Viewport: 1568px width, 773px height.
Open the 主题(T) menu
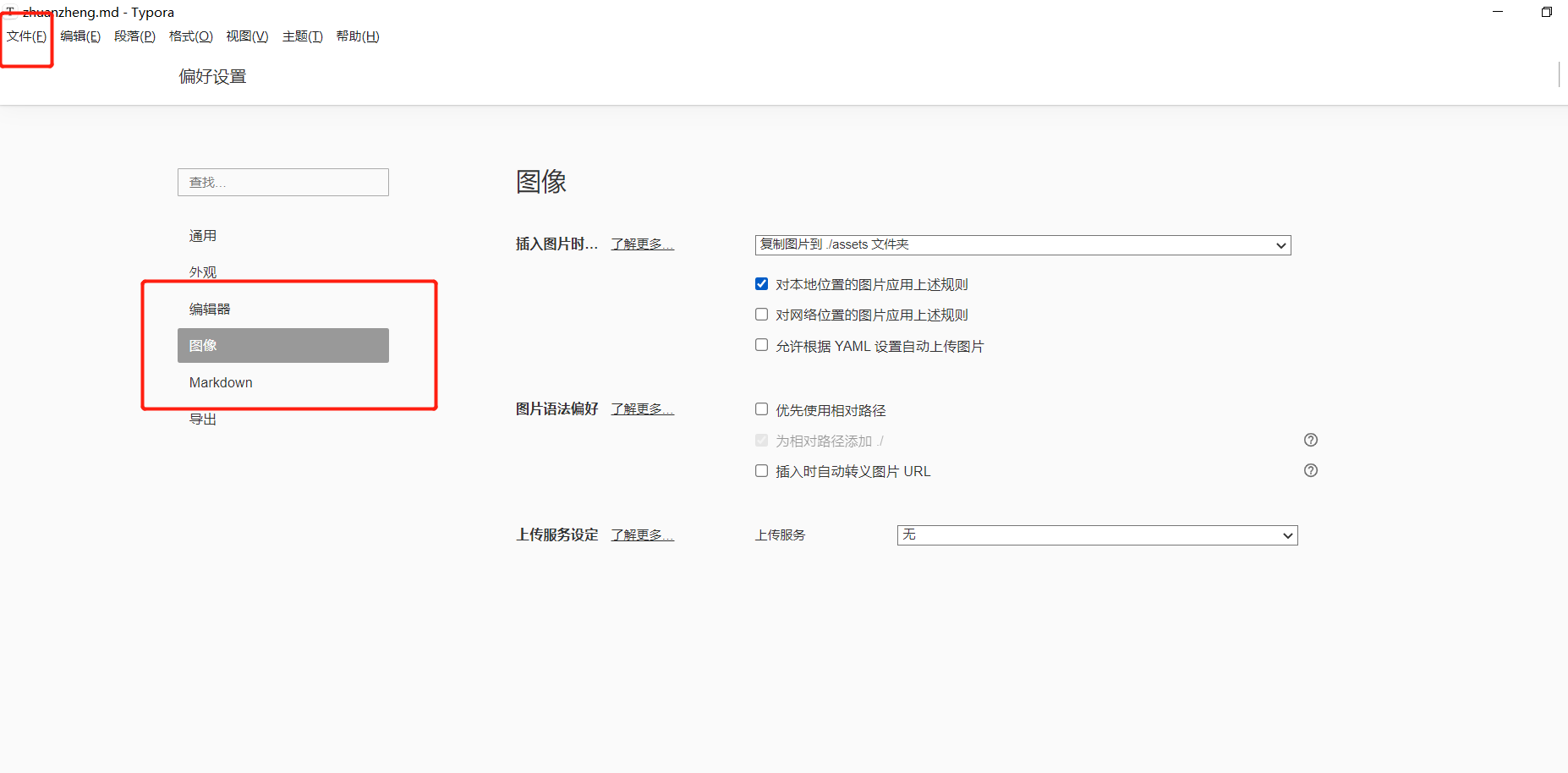point(303,36)
